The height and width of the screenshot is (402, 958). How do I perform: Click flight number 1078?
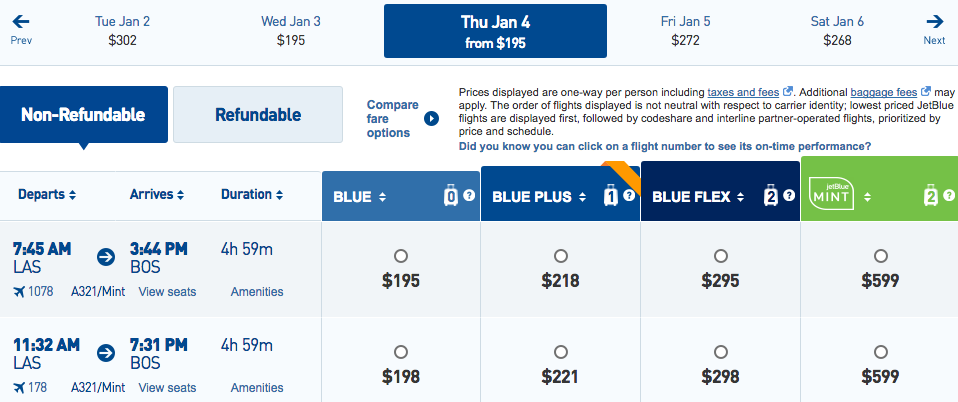click(43, 292)
